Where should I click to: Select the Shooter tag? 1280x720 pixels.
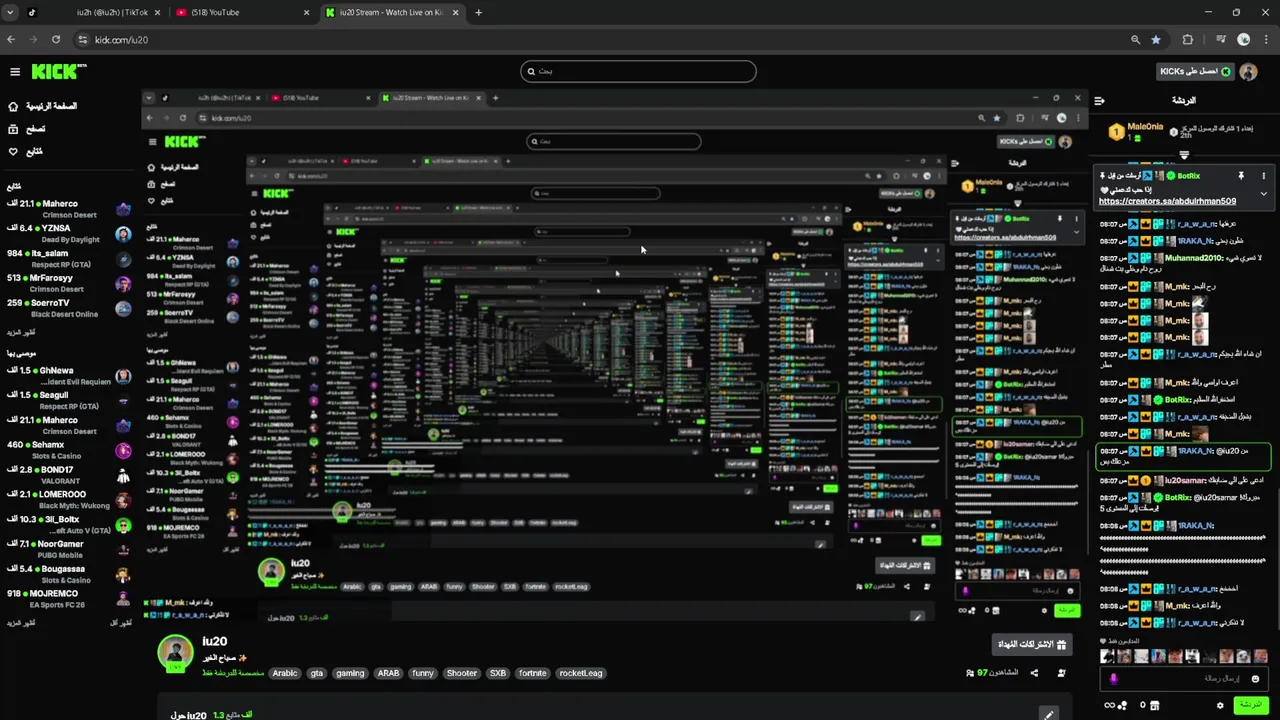coord(462,673)
